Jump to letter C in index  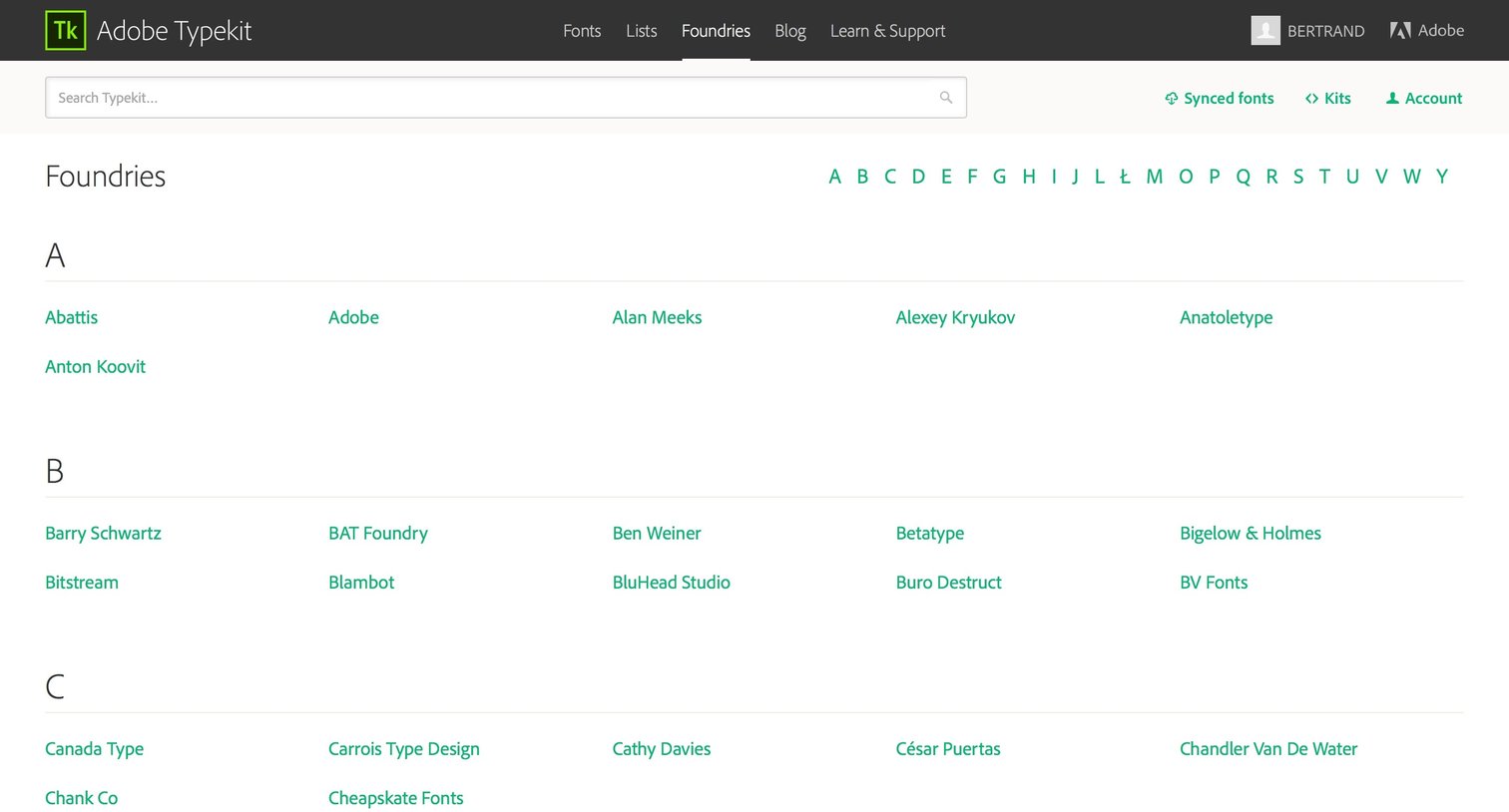coord(890,177)
